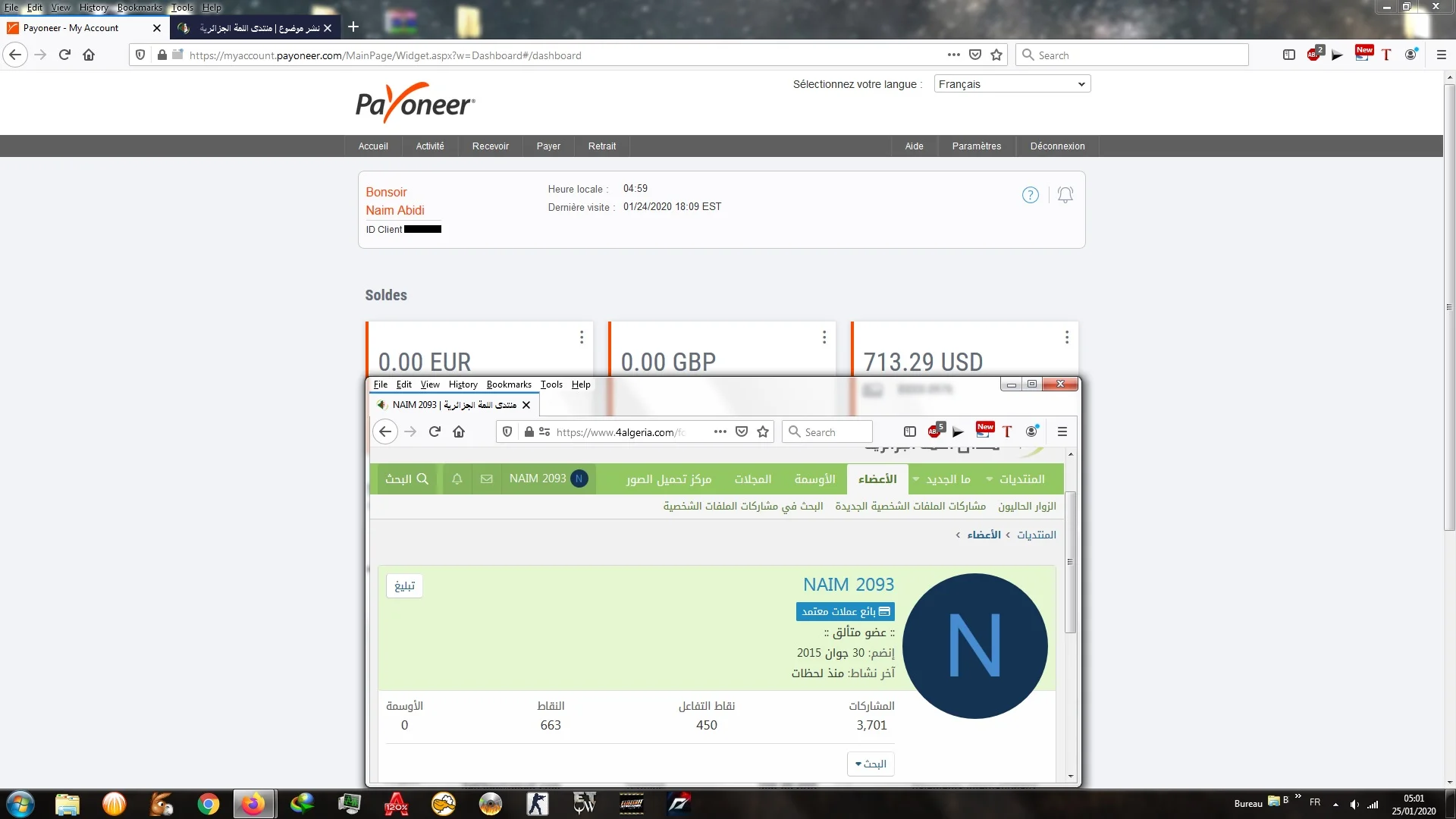Viewport: 1456px width, 819px height.
Task: Open the options menu of the 713.29 USD balance
Action: tap(1067, 337)
